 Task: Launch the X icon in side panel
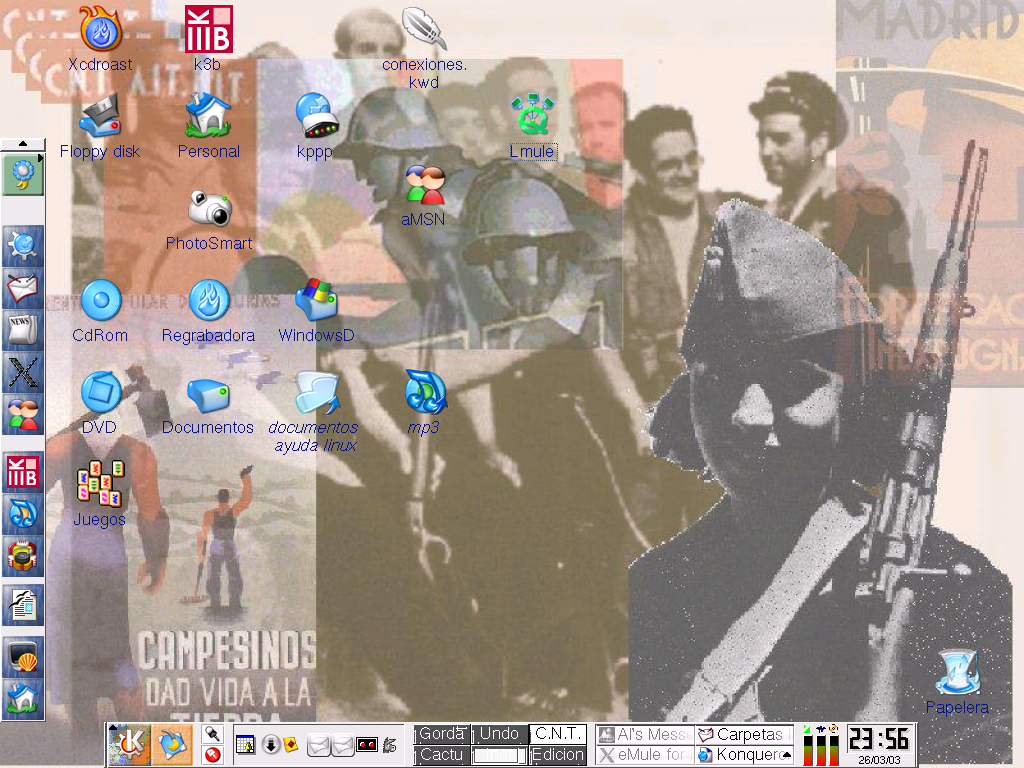coord(23,372)
